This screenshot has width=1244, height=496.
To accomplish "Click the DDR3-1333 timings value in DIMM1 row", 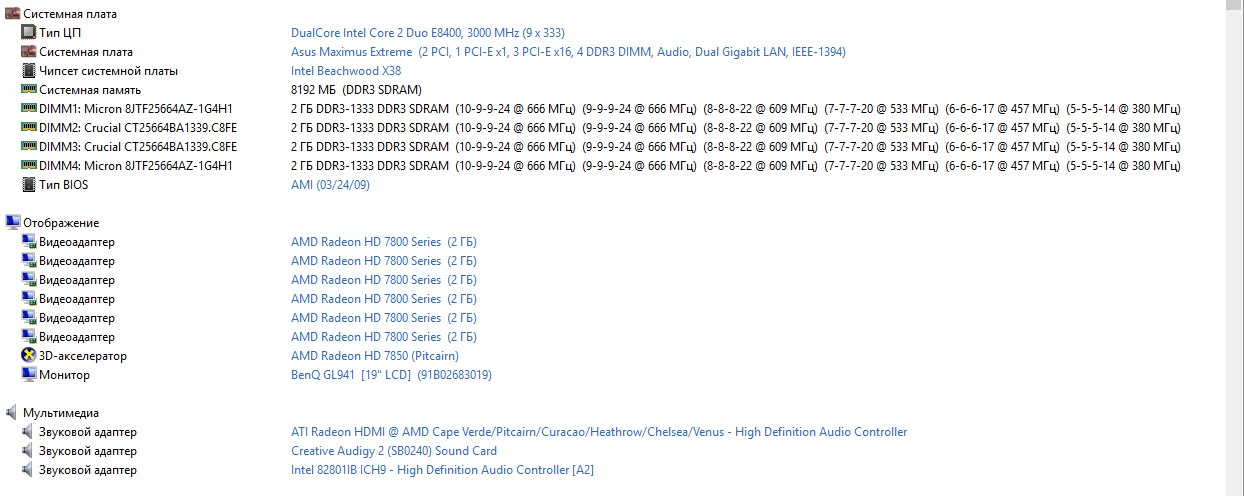I will [736, 109].
